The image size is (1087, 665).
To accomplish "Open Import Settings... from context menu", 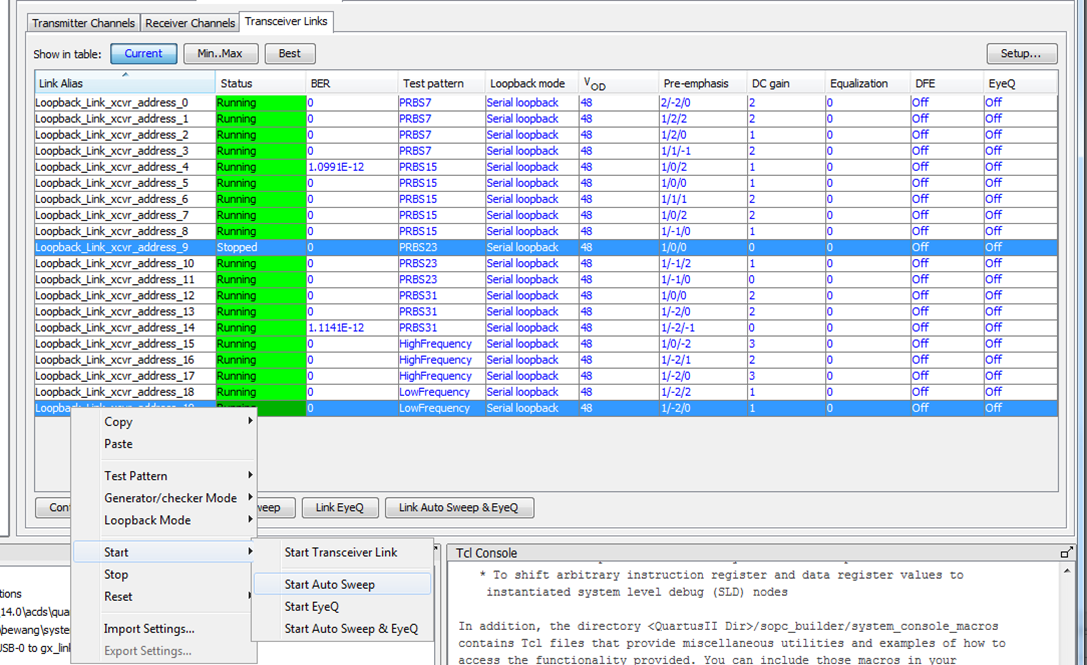I will [x=149, y=629].
